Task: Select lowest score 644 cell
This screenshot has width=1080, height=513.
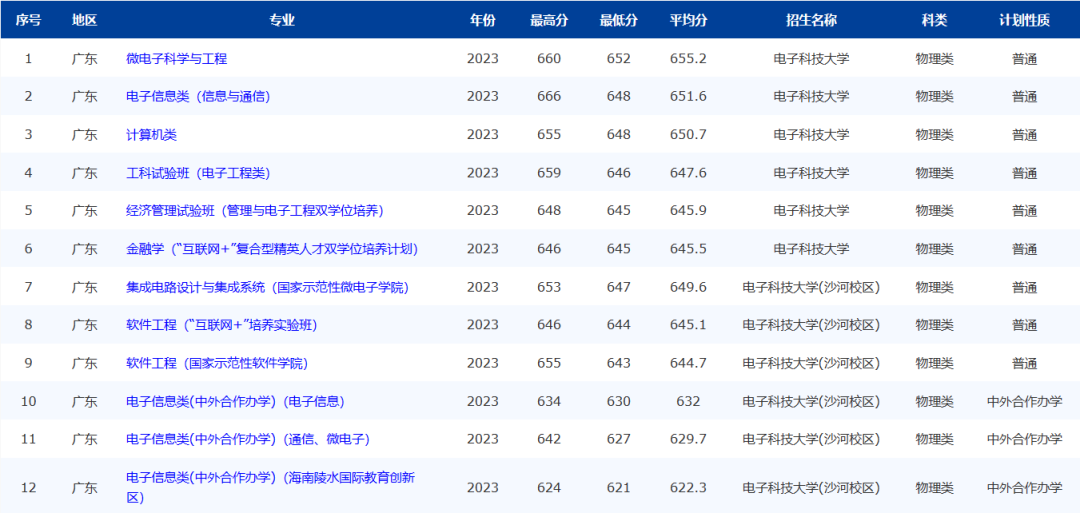Action: coord(619,324)
